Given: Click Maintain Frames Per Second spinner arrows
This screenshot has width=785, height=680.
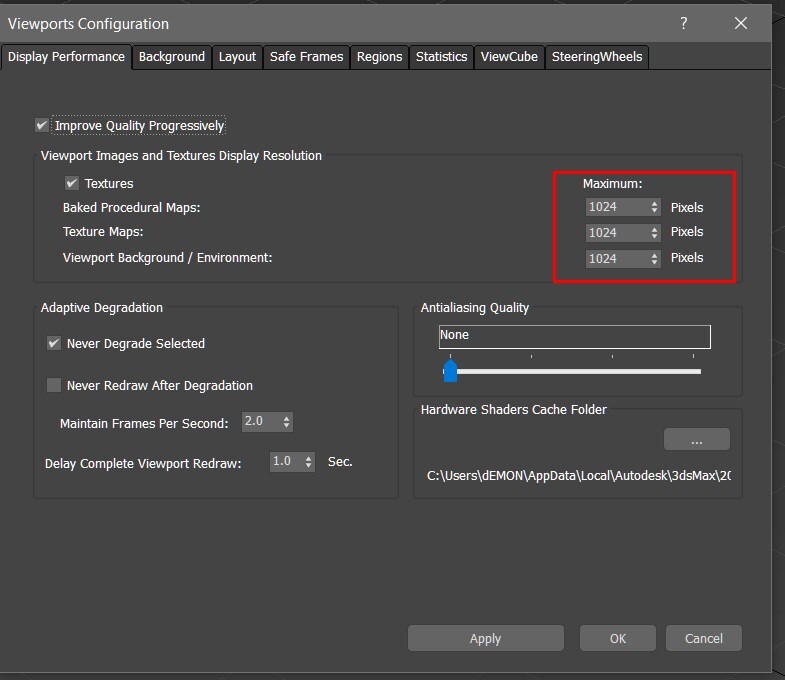Looking at the screenshot, I should [x=286, y=422].
